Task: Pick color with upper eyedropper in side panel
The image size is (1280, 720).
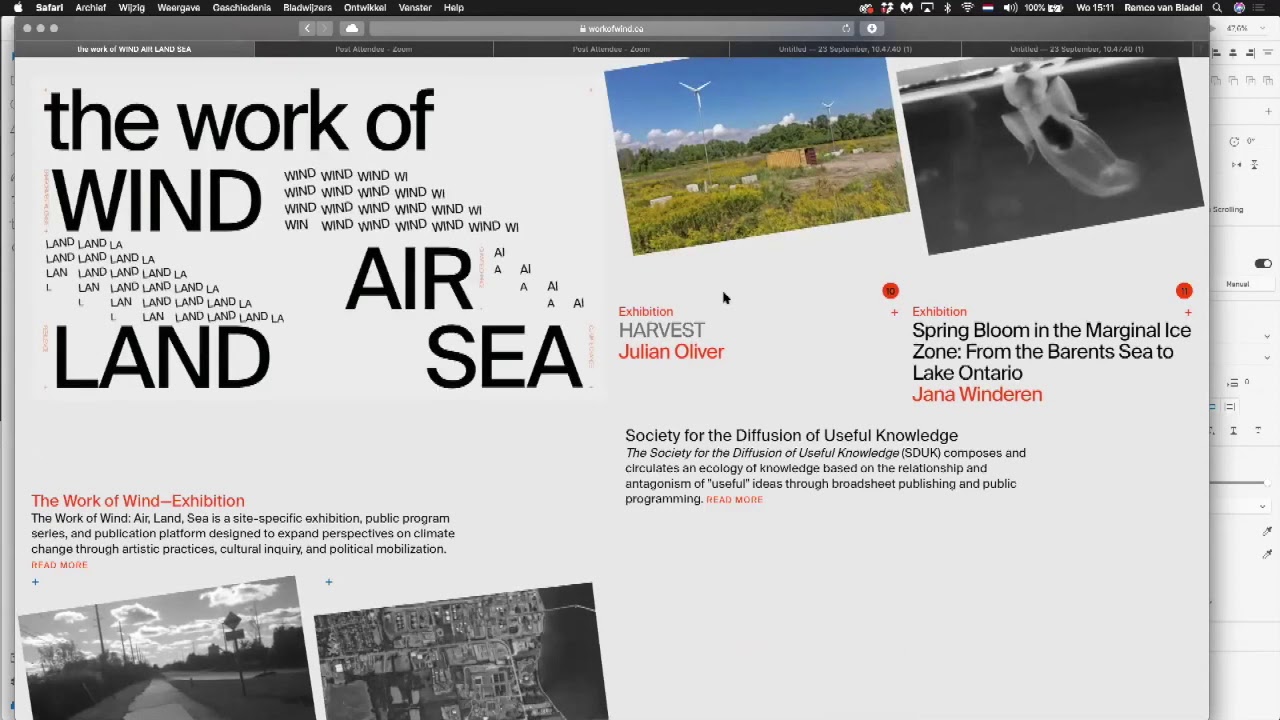Action: pos(1267,531)
